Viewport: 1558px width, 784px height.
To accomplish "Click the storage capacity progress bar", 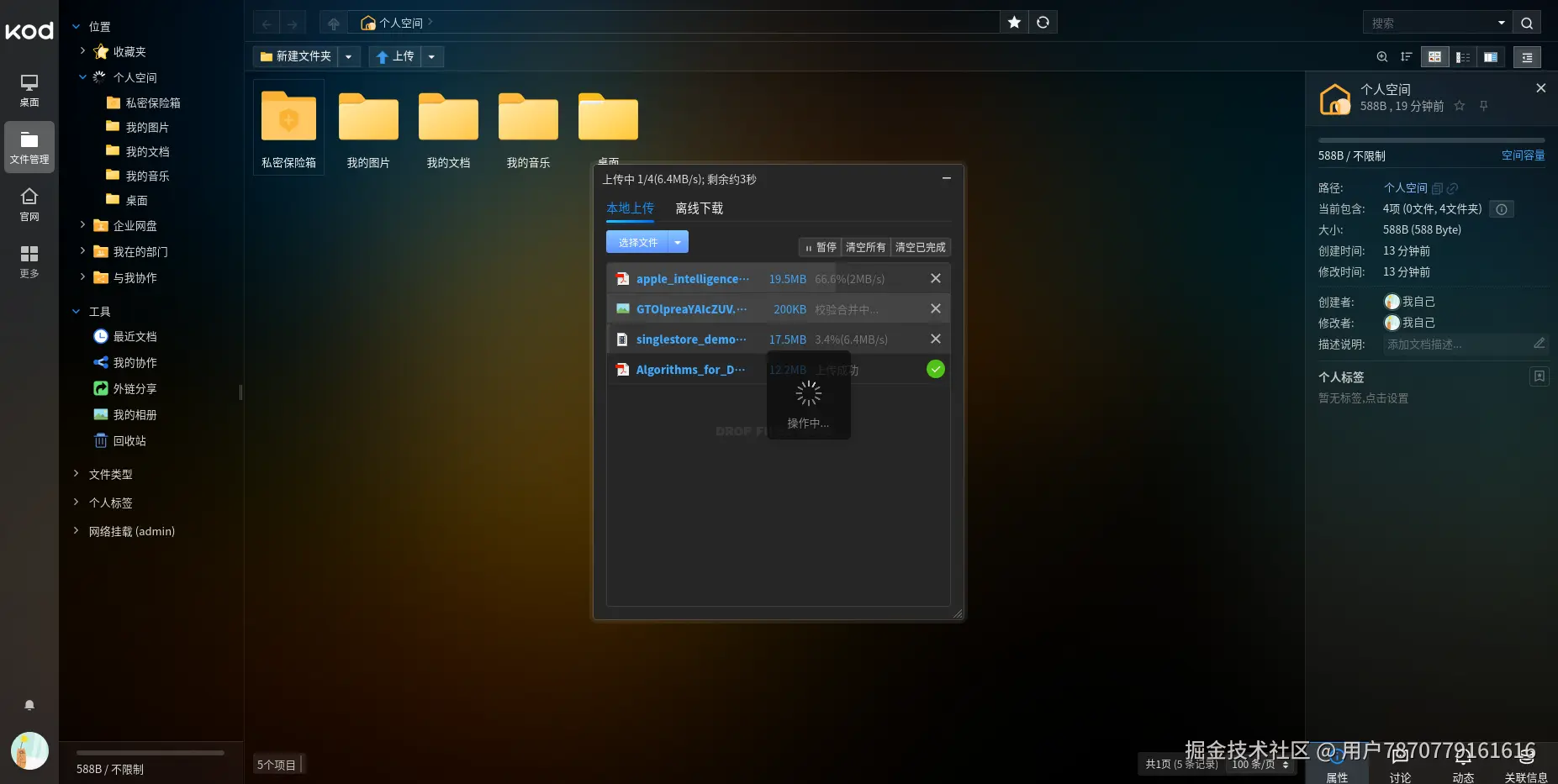I will [1431, 140].
